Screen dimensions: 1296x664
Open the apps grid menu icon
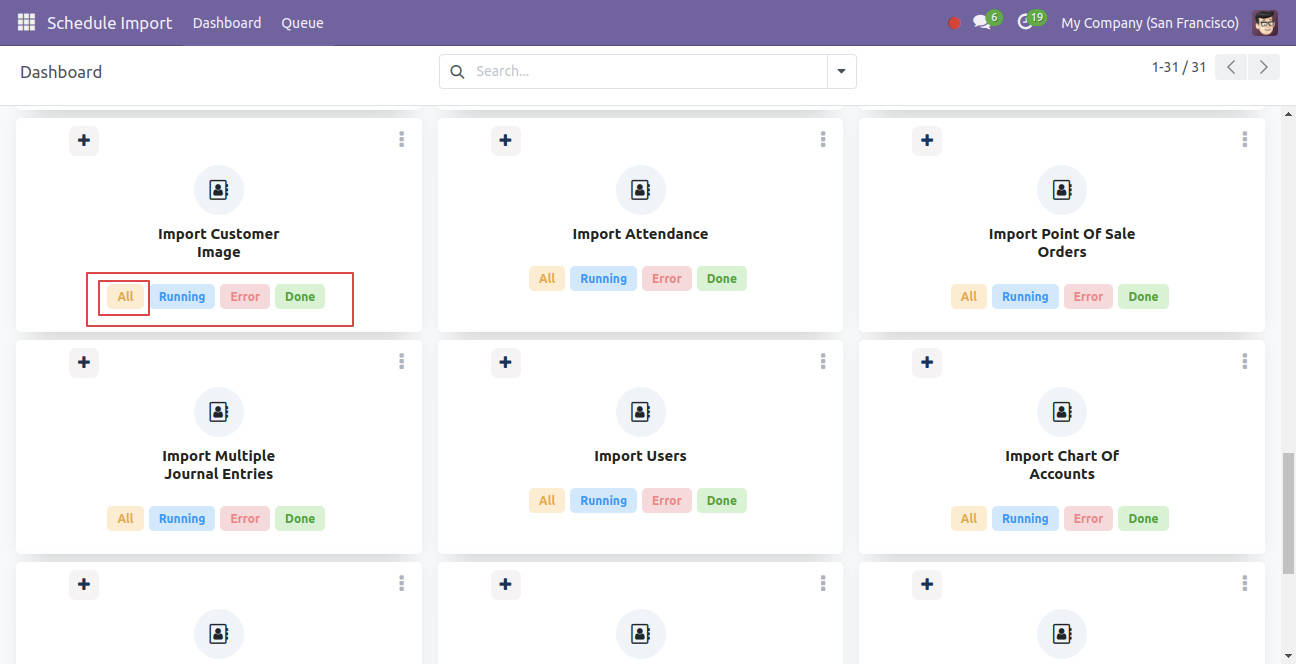click(x=26, y=22)
